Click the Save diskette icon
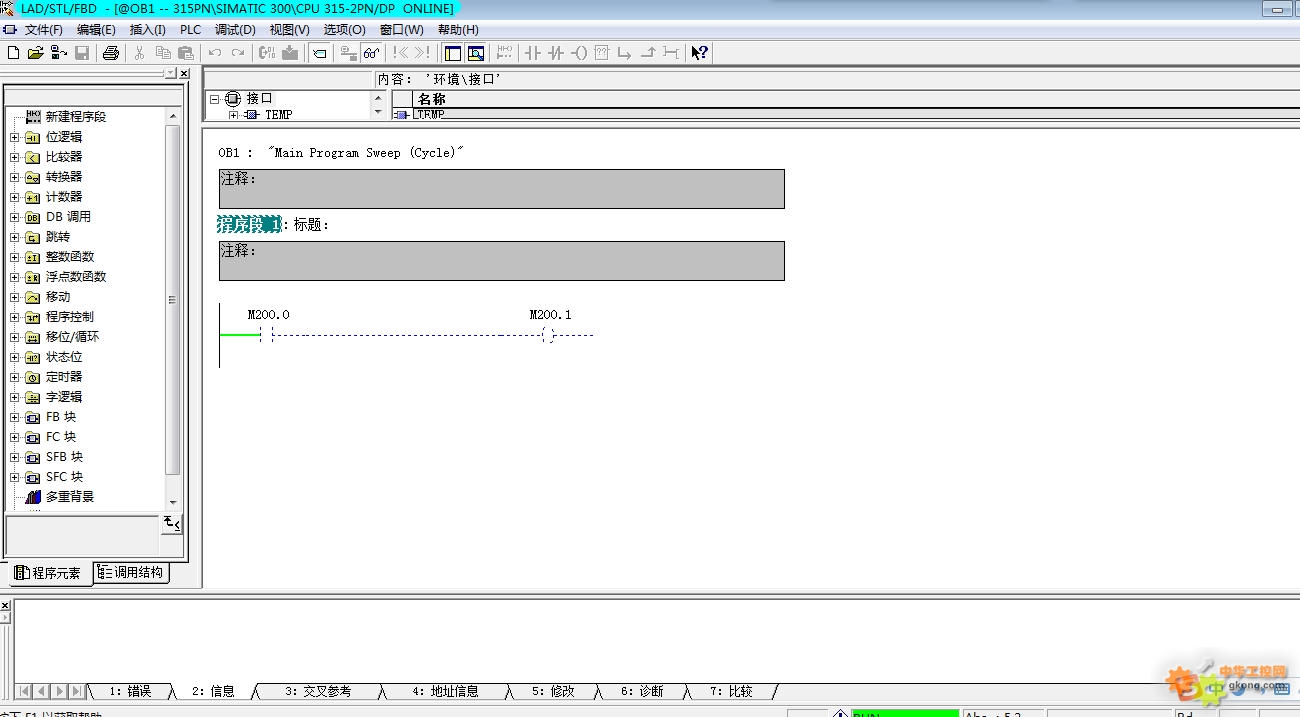This screenshot has width=1300, height=717. [x=81, y=53]
